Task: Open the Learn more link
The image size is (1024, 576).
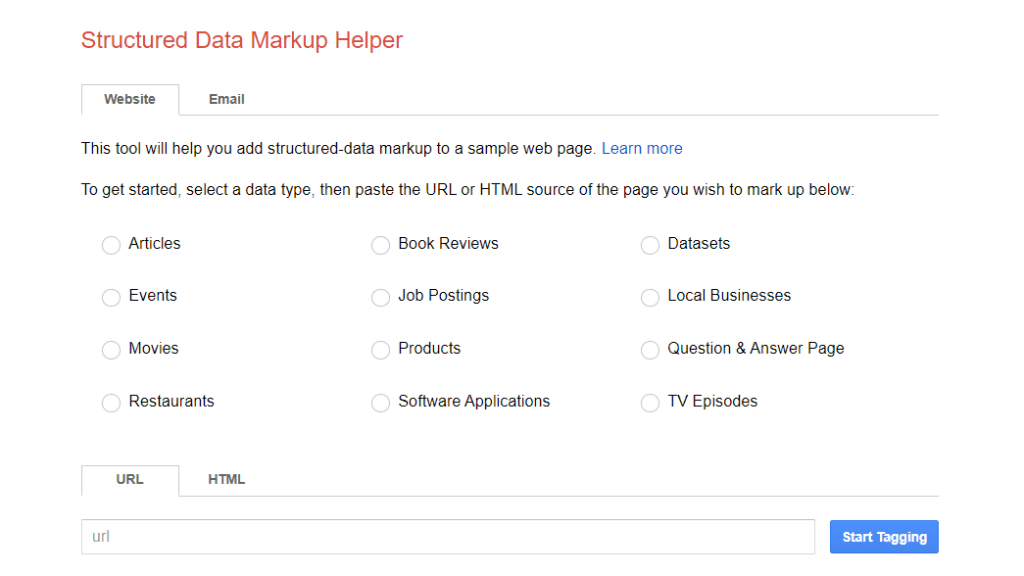Action: [x=642, y=148]
